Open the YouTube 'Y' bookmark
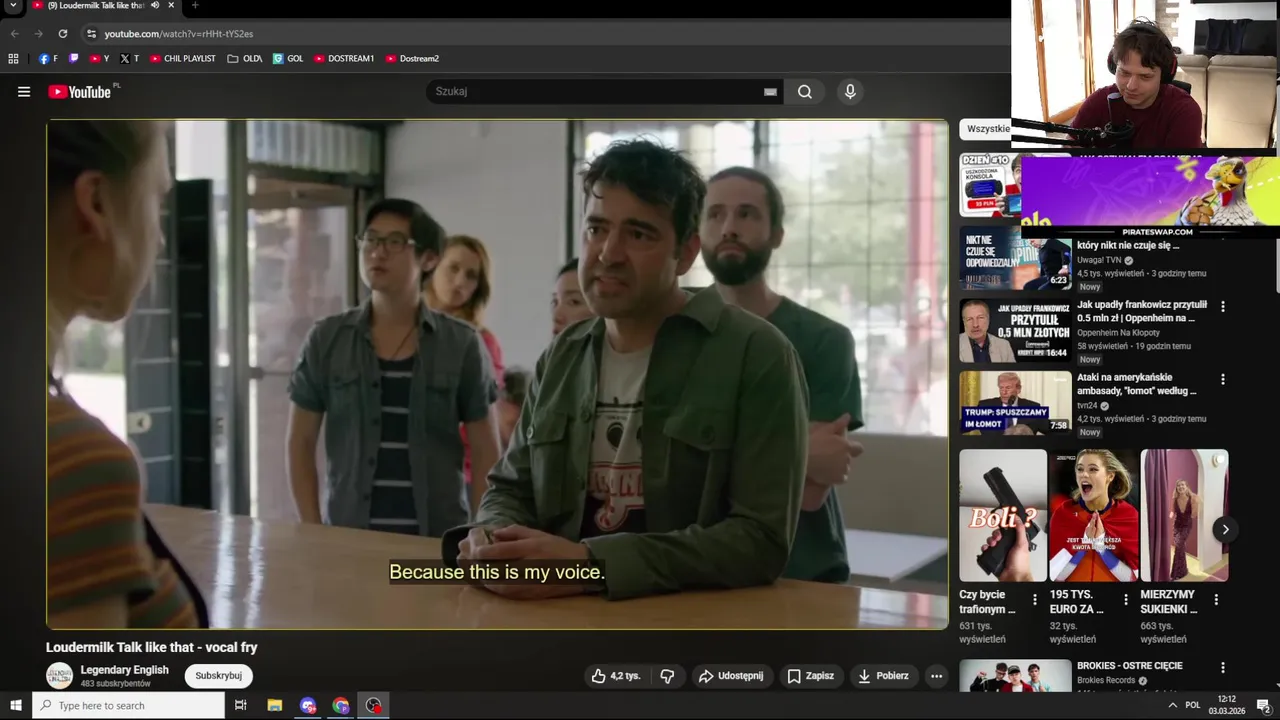1280x720 pixels. point(99,59)
